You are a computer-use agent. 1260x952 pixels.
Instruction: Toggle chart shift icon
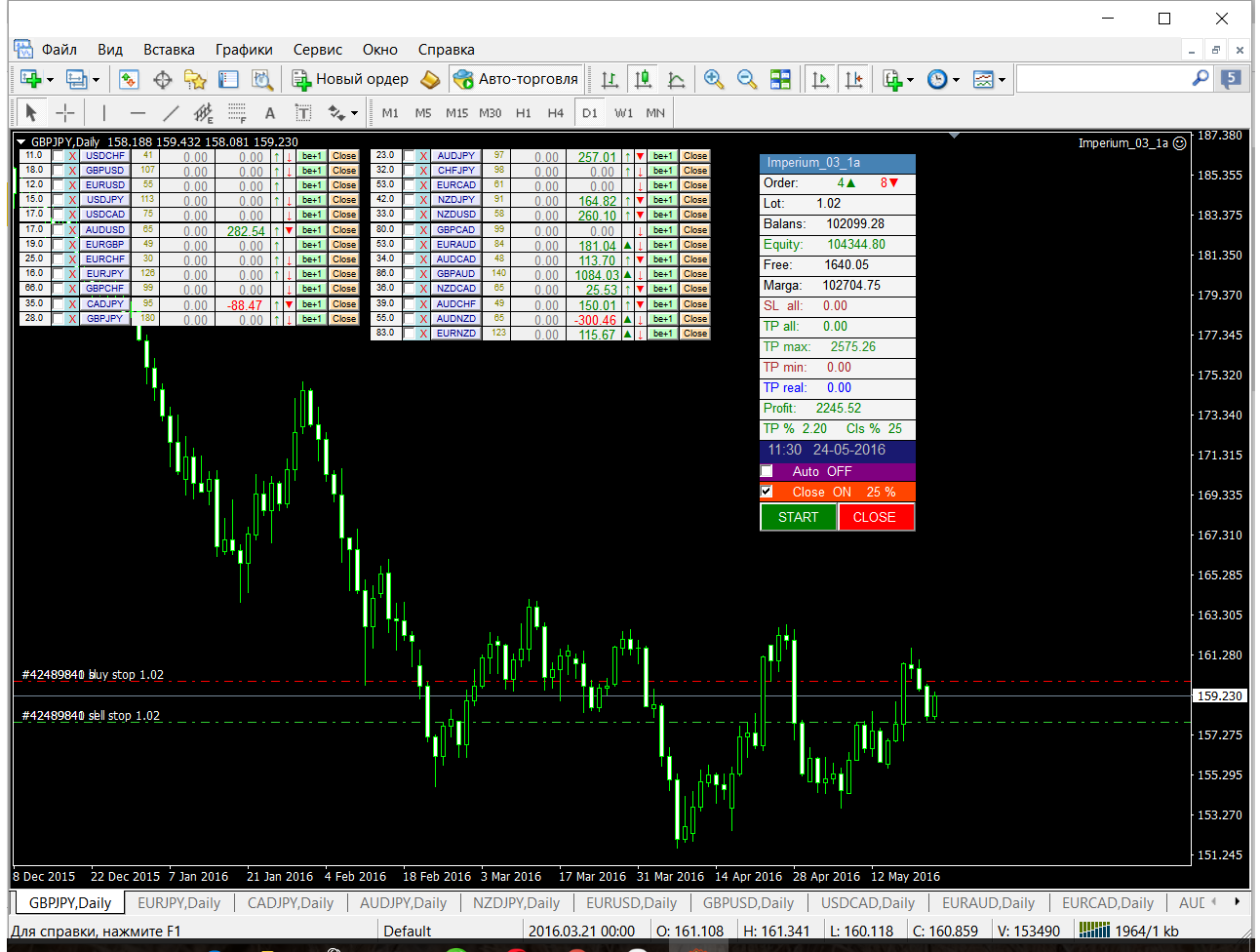(853, 80)
